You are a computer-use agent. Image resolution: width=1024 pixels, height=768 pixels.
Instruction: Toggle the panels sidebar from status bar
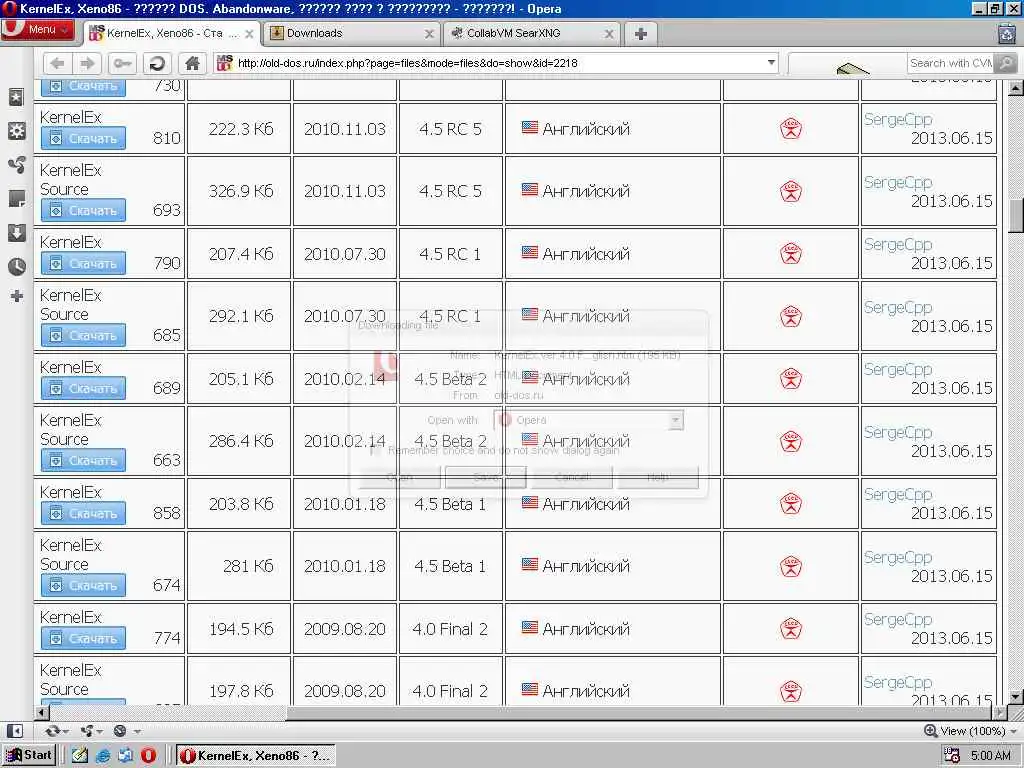coord(14,731)
